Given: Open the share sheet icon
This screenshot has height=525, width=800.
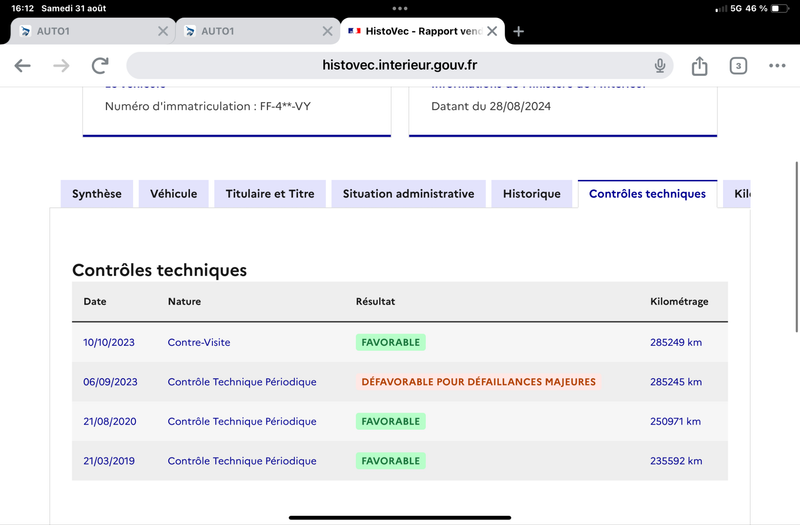Looking at the screenshot, I should pyautogui.click(x=699, y=66).
